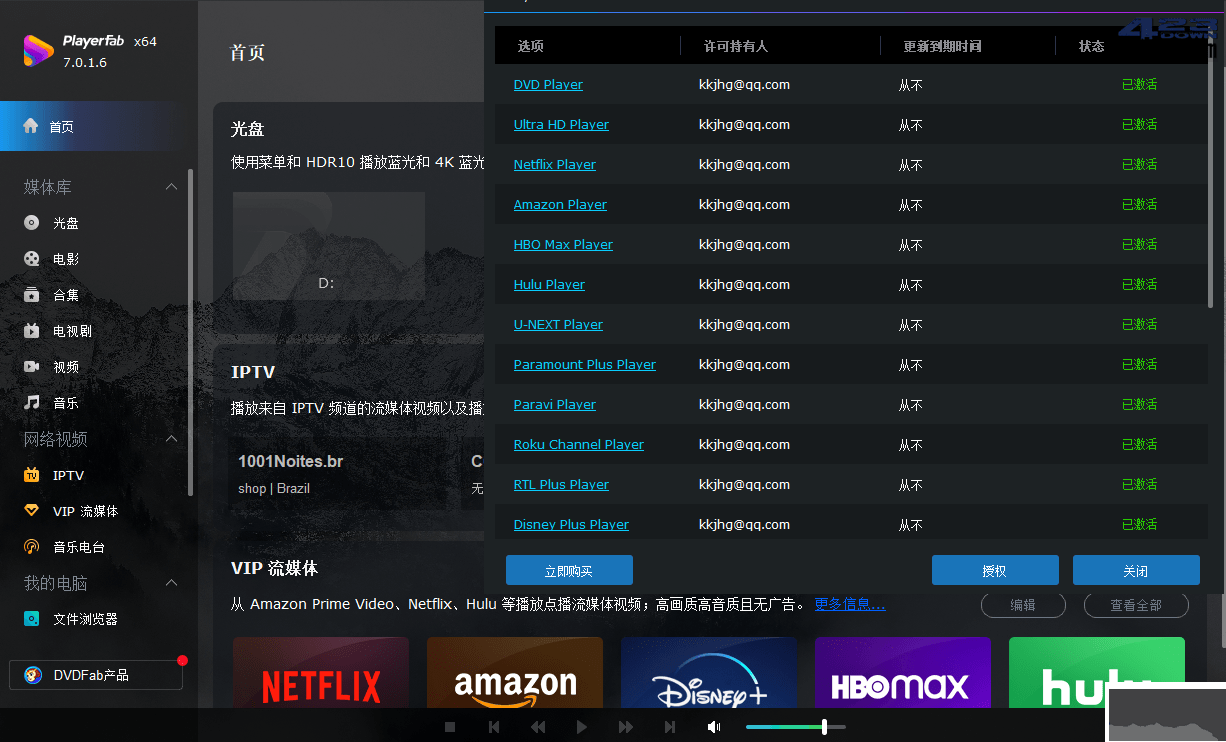Click the next track button
The width and height of the screenshot is (1226, 742).
(670, 727)
